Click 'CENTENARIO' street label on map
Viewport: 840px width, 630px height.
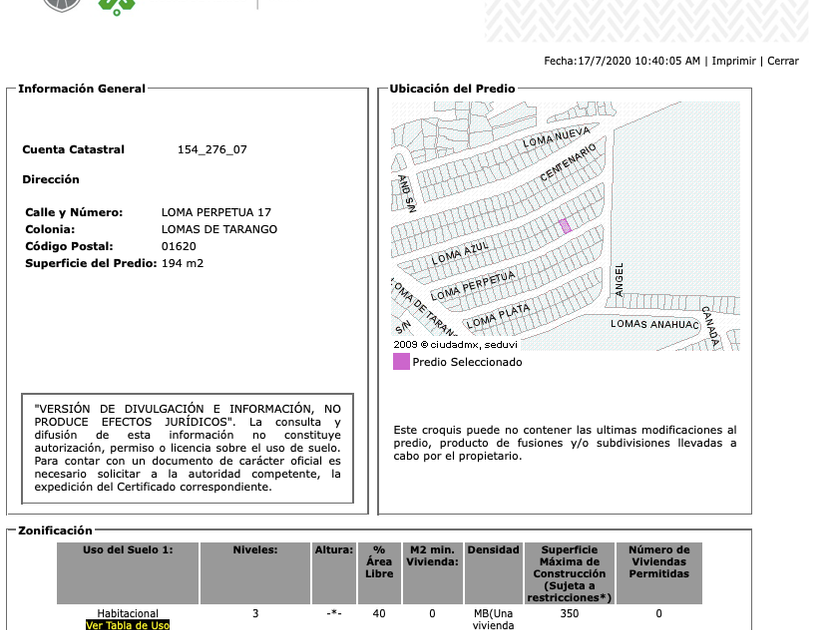[x=568, y=162]
